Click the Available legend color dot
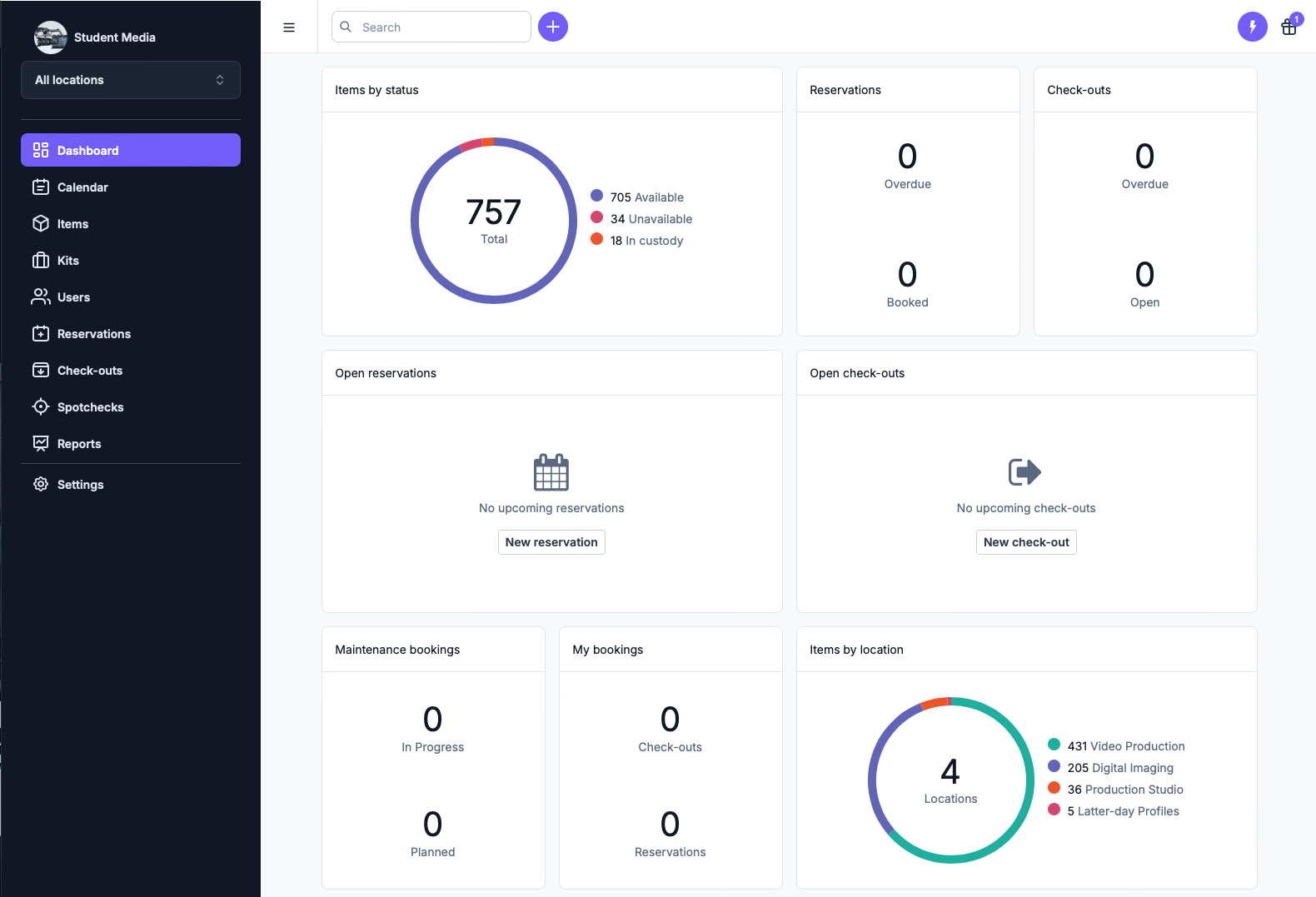 coord(596,196)
